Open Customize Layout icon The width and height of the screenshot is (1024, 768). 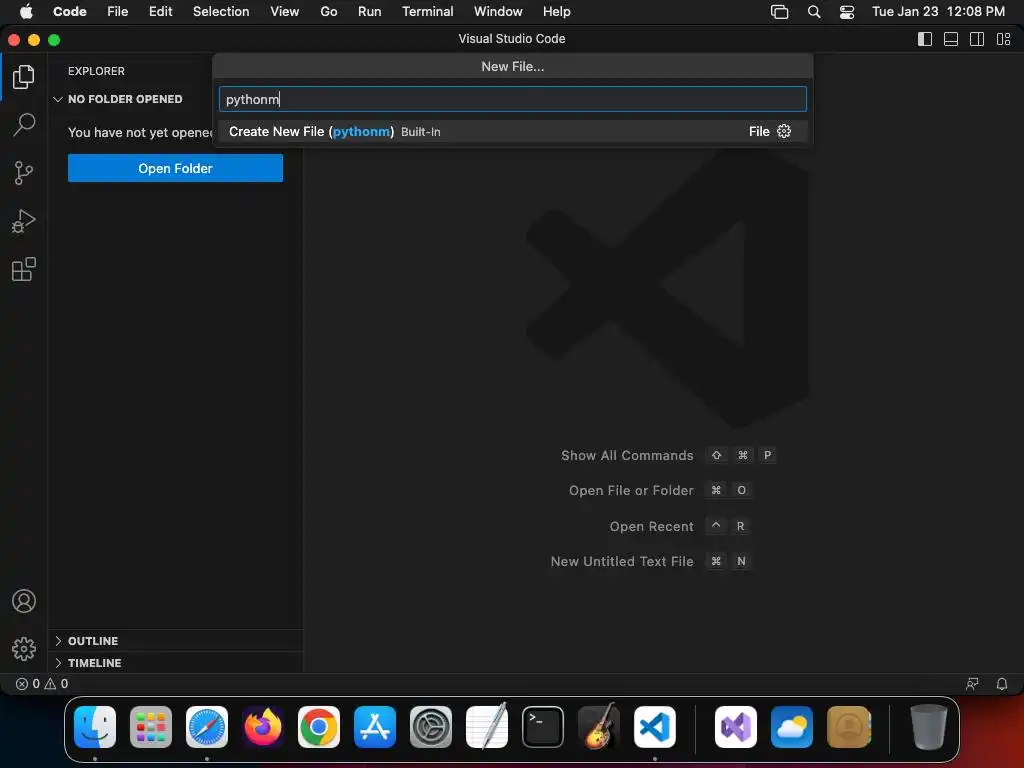point(1004,39)
